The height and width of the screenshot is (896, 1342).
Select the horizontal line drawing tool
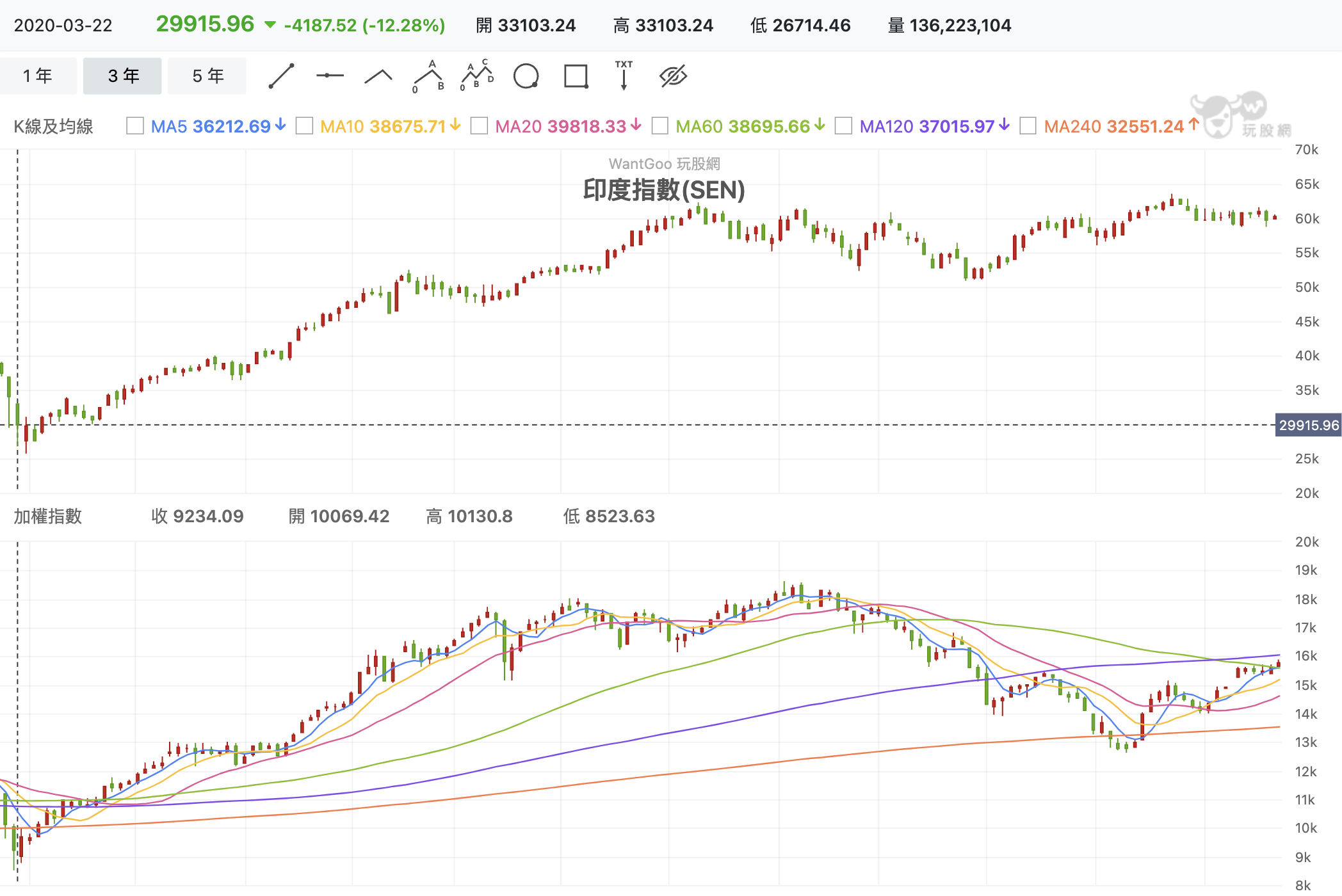coord(330,76)
